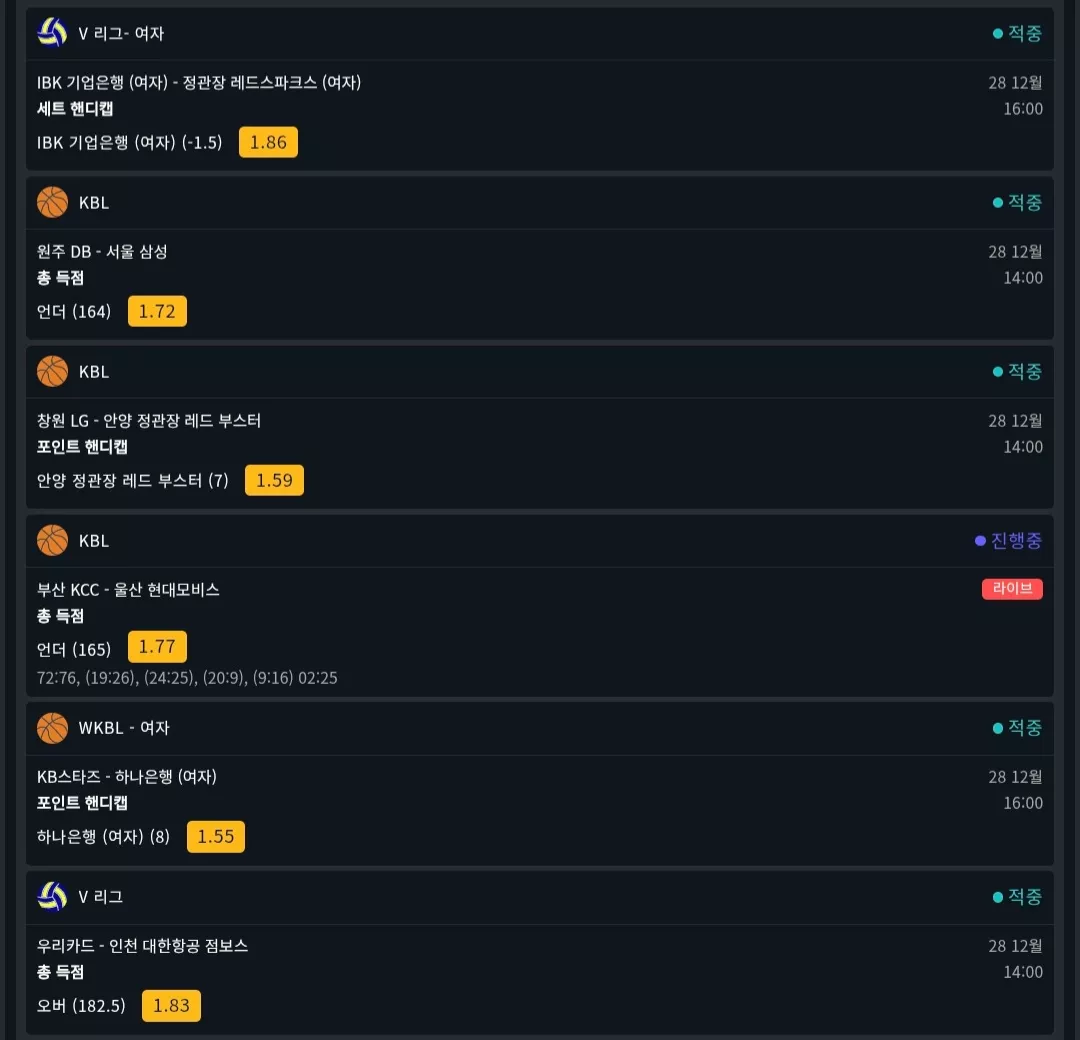
Task: Click the basketball icon for 부산 KCC match
Action: coord(52,541)
